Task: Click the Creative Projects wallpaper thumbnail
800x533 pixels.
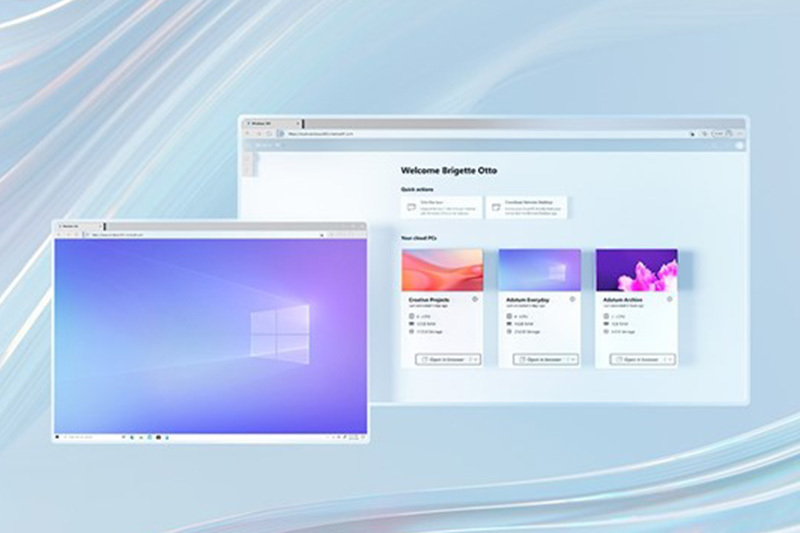Action: 442,270
